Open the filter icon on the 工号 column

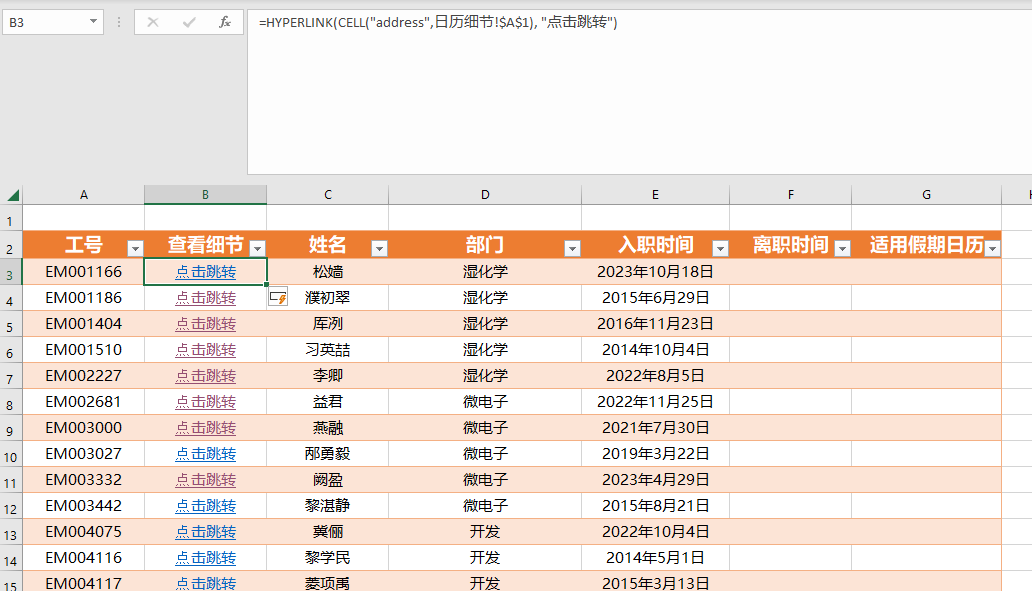click(135, 246)
